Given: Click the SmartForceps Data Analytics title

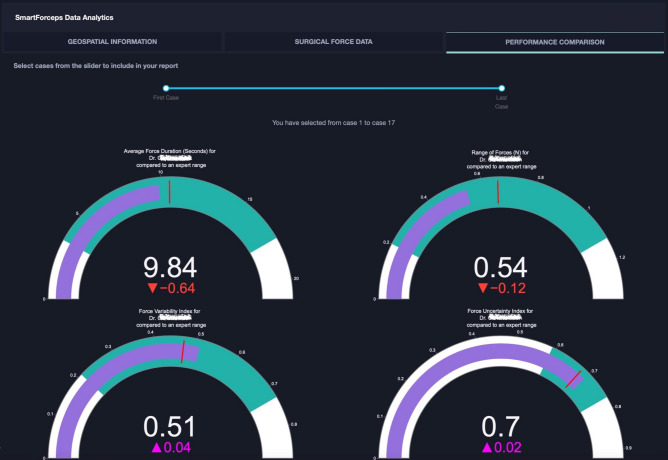Looking at the screenshot, I should [64, 18].
